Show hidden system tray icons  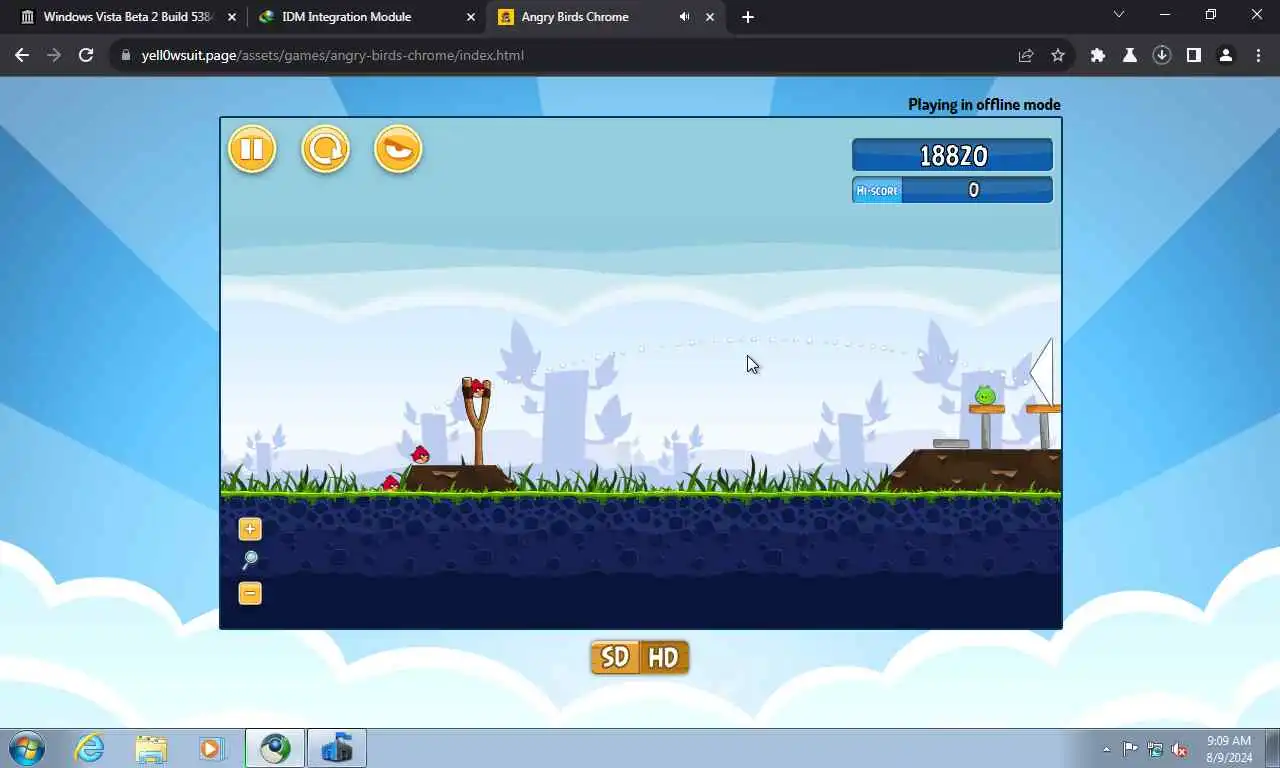click(1106, 749)
